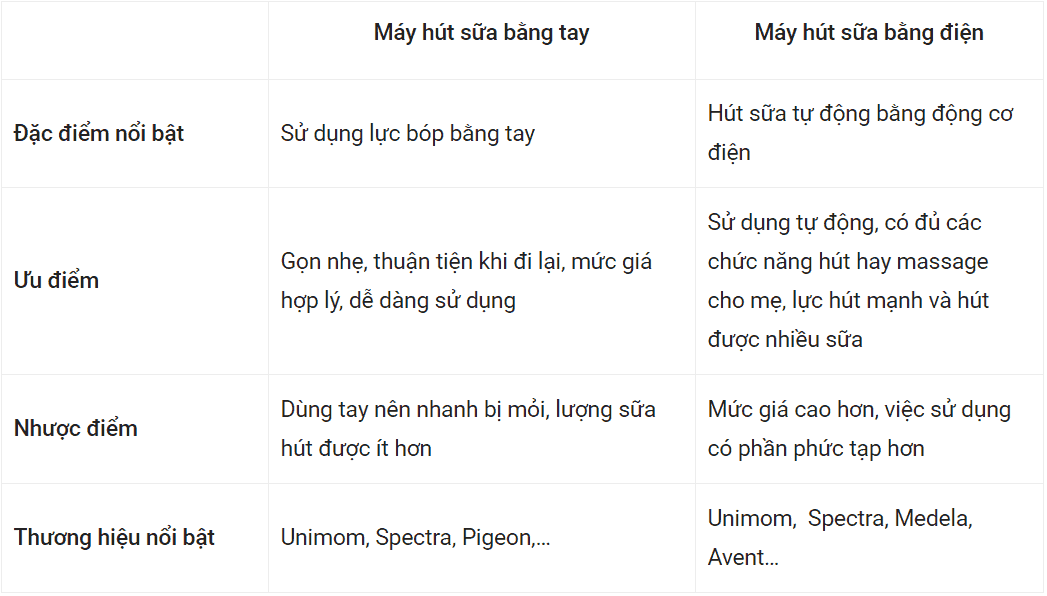Click the "Sử dụng lực bóp bằng tay" cell
1047x596 pixels.
[x=408, y=134]
